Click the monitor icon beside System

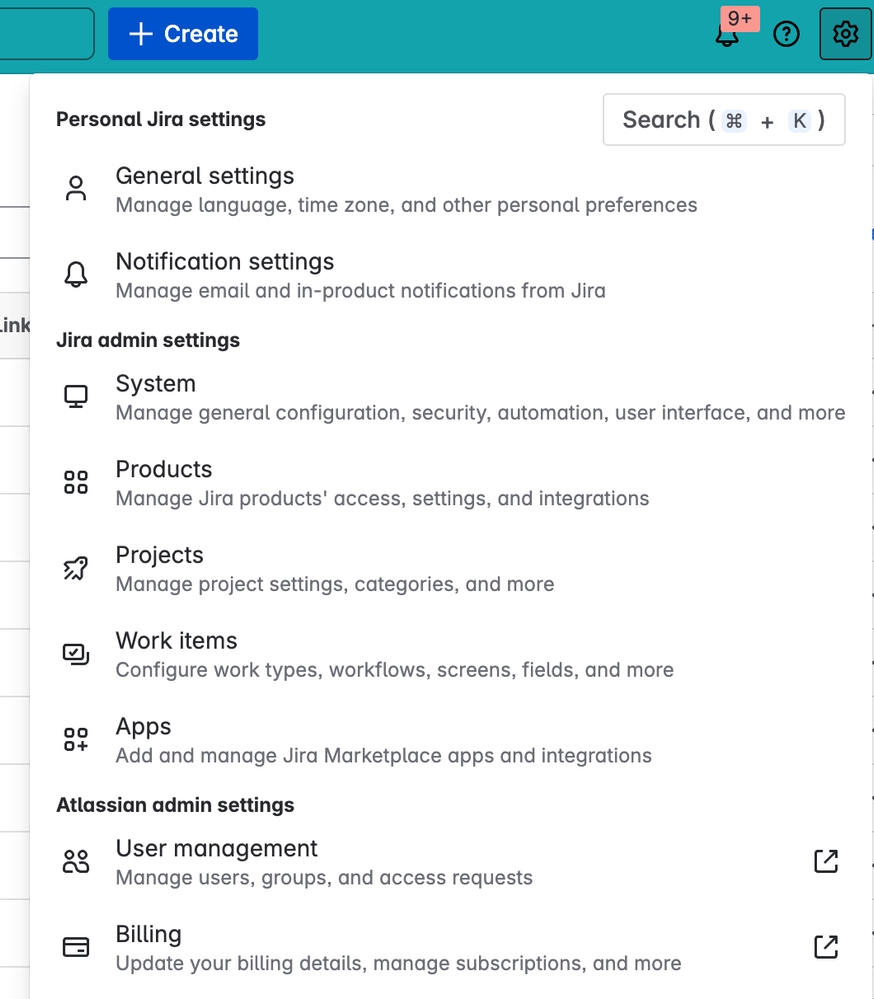click(x=75, y=395)
